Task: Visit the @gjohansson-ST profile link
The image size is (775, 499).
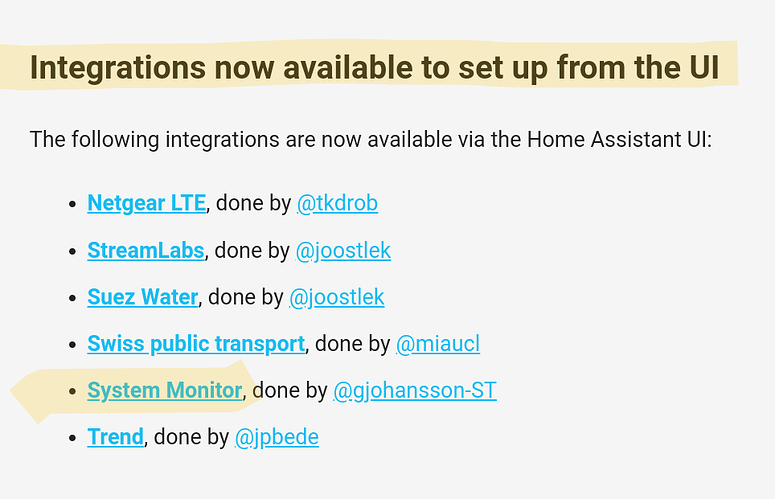Action: (414, 390)
